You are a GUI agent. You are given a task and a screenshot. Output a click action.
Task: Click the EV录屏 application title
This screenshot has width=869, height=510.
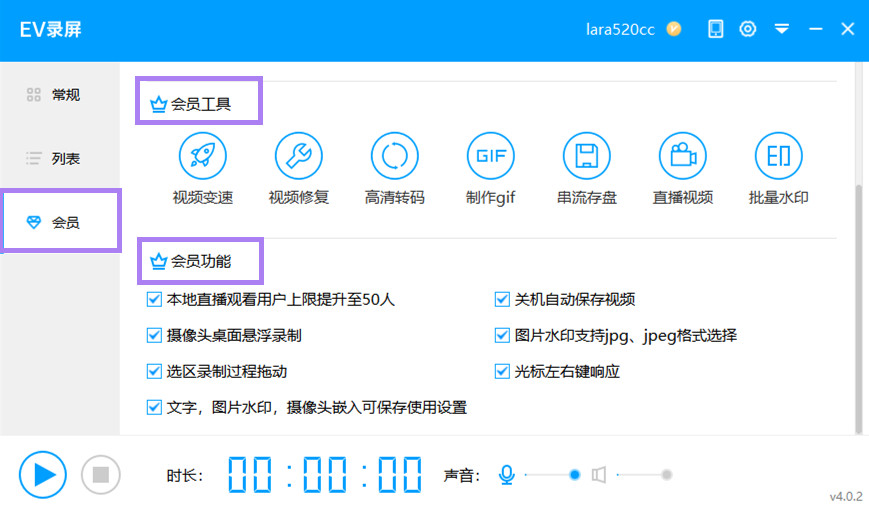(50, 29)
